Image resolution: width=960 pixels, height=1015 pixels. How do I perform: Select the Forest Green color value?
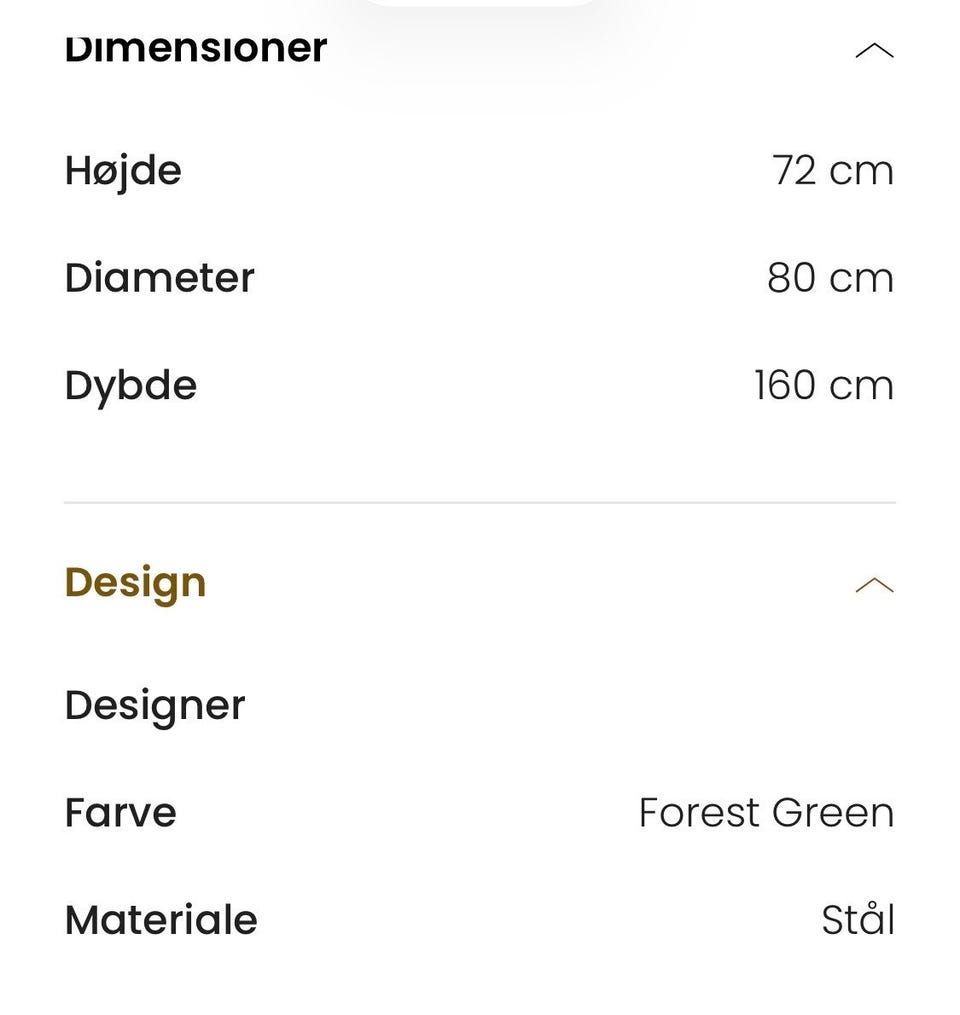(766, 813)
